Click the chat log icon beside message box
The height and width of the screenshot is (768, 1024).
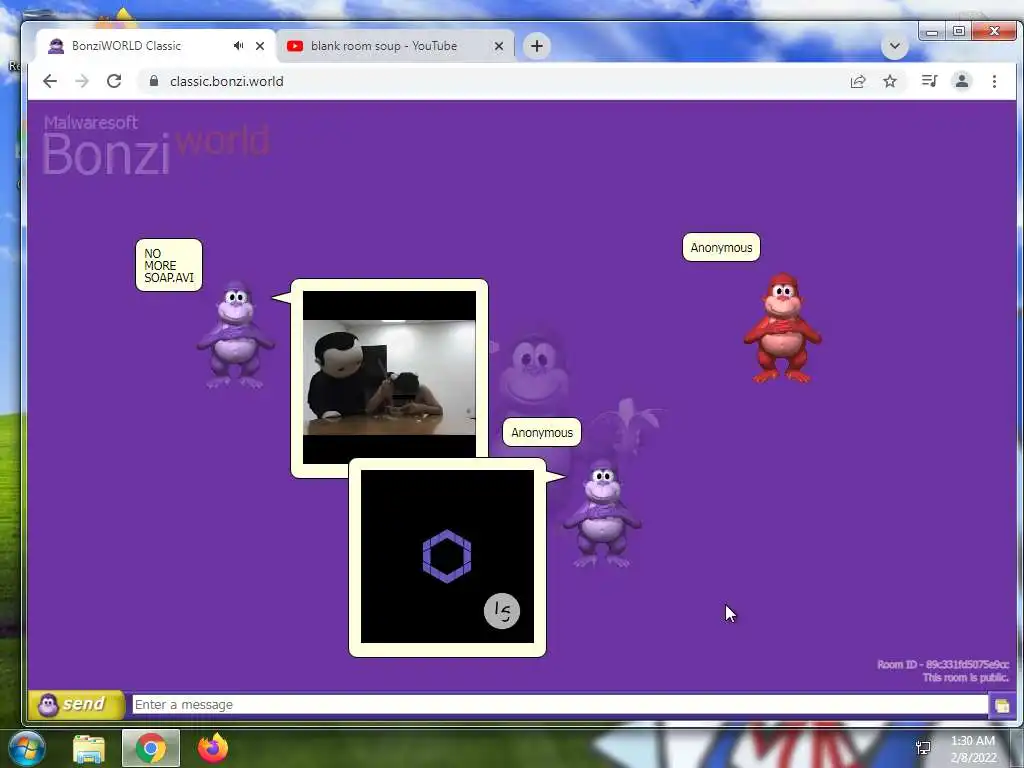(x=1002, y=705)
